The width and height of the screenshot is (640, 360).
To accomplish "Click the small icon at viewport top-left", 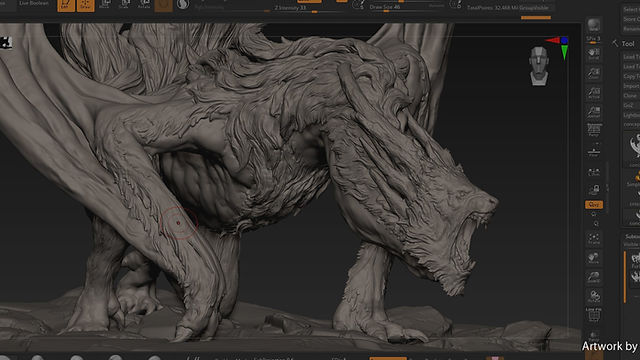I will [x=6, y=42].
